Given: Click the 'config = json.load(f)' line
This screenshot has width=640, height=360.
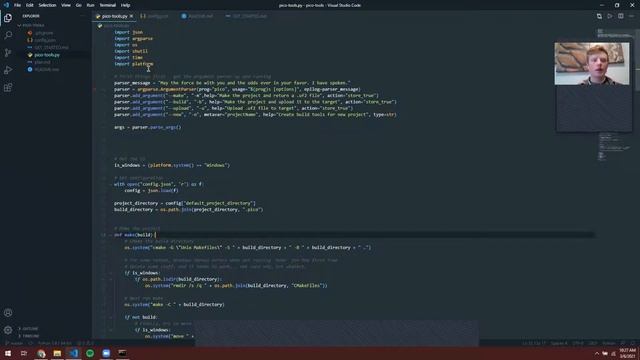Looking at the screenshot, I should (151, 190).
